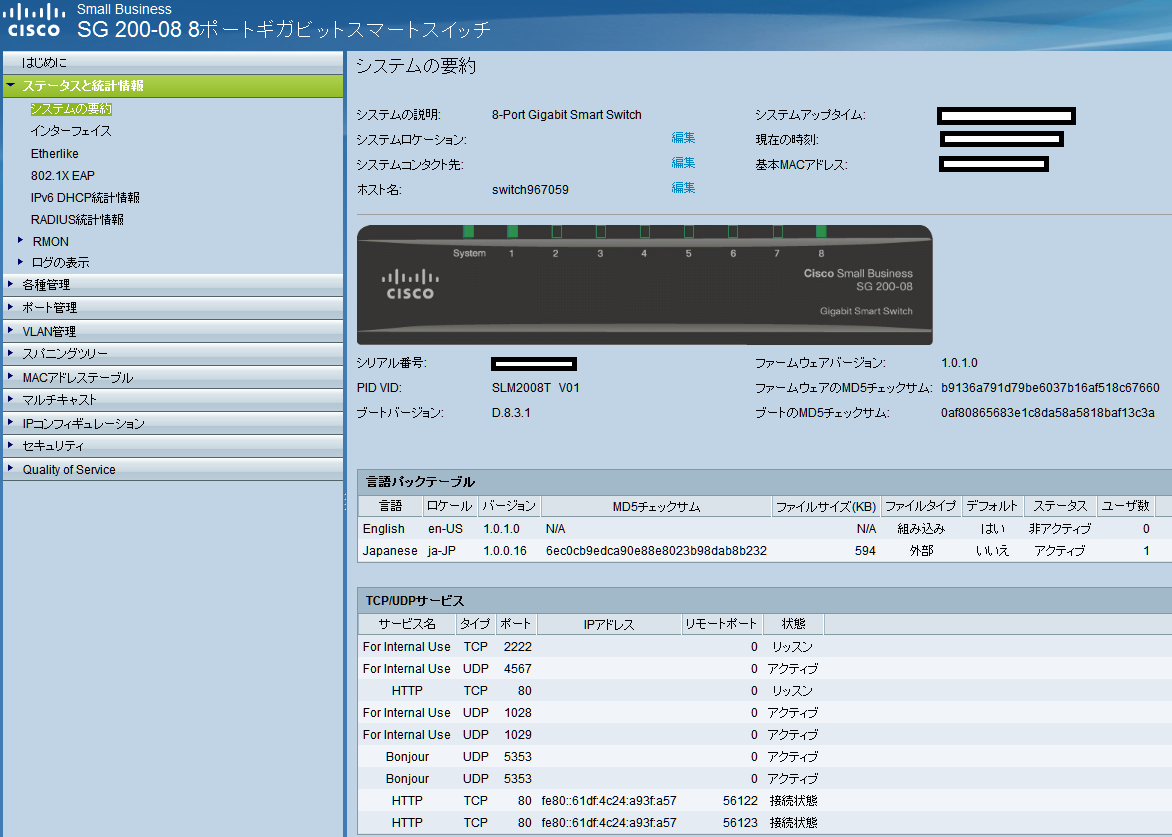Click the ファイルタイプ column header
Viewport: 1172px width, 837px height.
921,506
